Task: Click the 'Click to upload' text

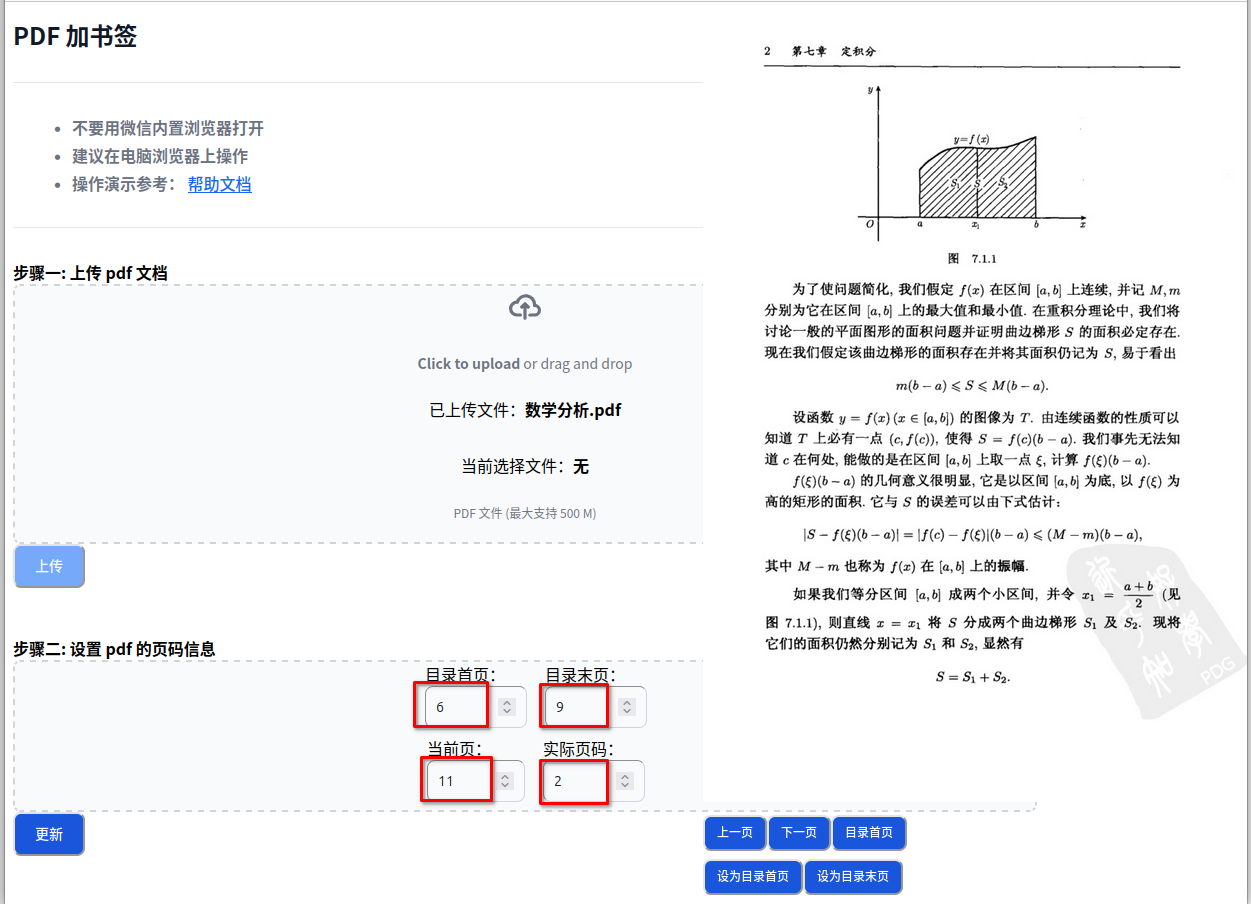Action: click(x=468, y=364)
